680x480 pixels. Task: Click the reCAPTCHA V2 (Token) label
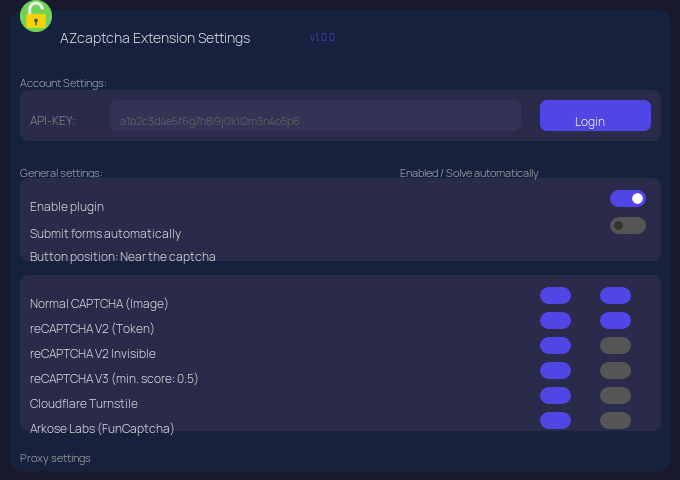[92, 329]
